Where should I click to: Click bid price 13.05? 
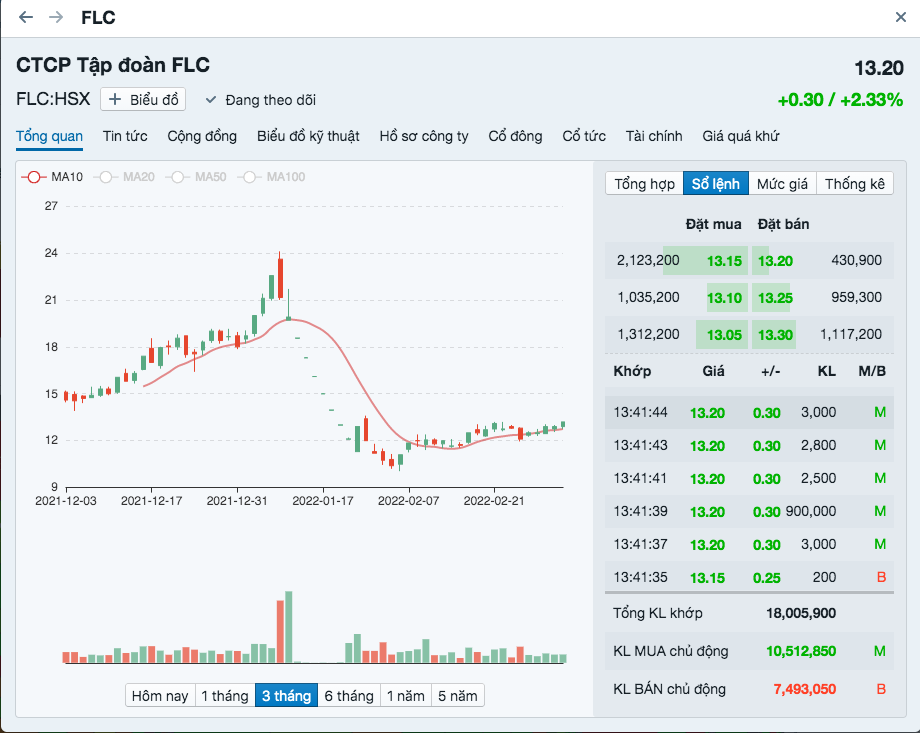pos(724,335)
